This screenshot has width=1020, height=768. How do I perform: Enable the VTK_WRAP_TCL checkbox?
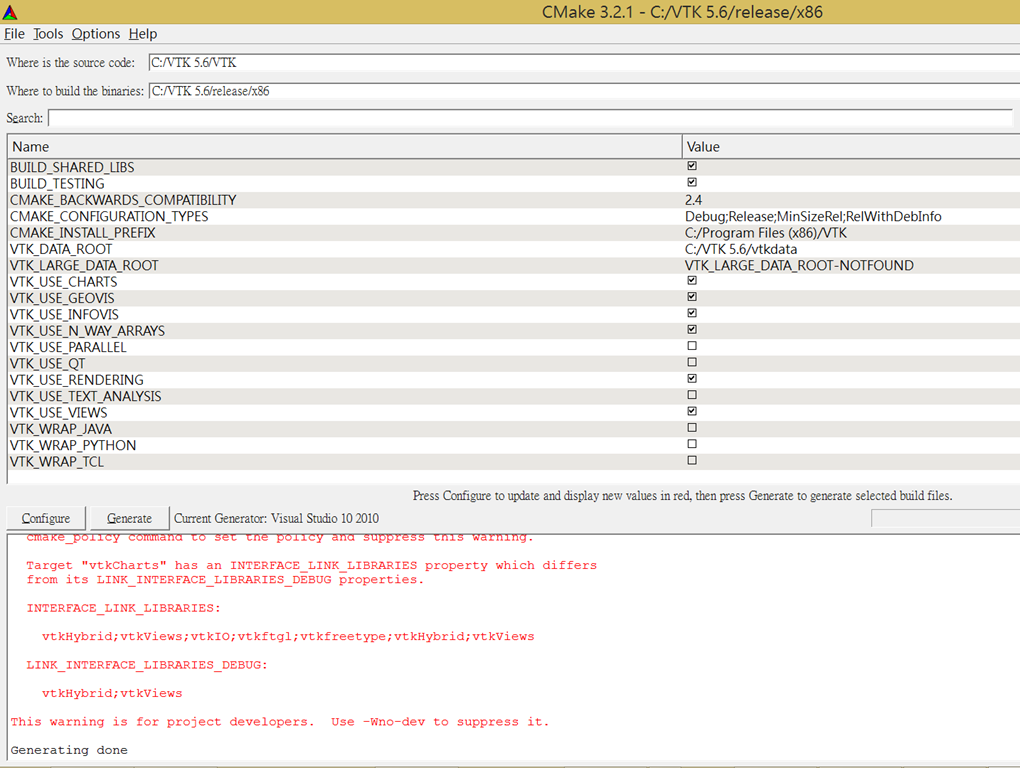point(692,460)
